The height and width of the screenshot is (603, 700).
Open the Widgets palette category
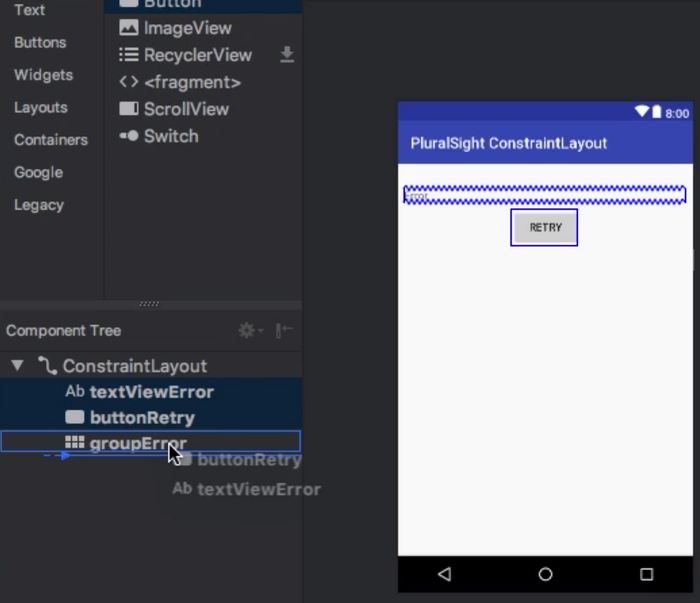point(43,75)
